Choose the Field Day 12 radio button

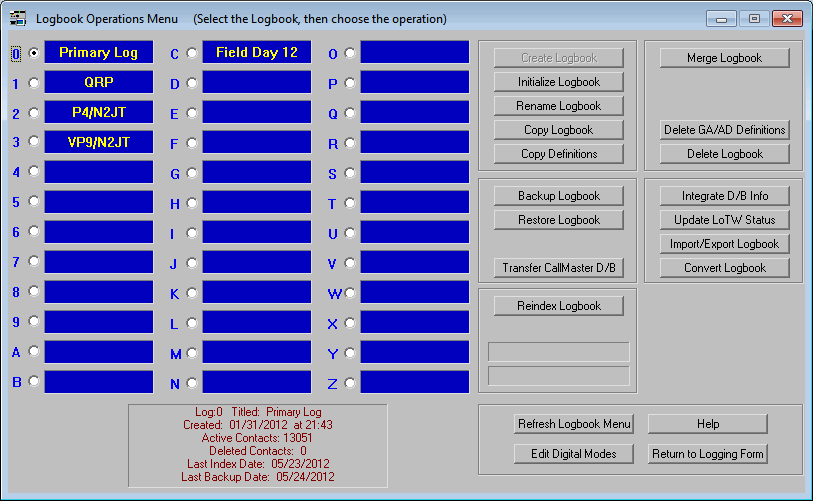point(192,53)
